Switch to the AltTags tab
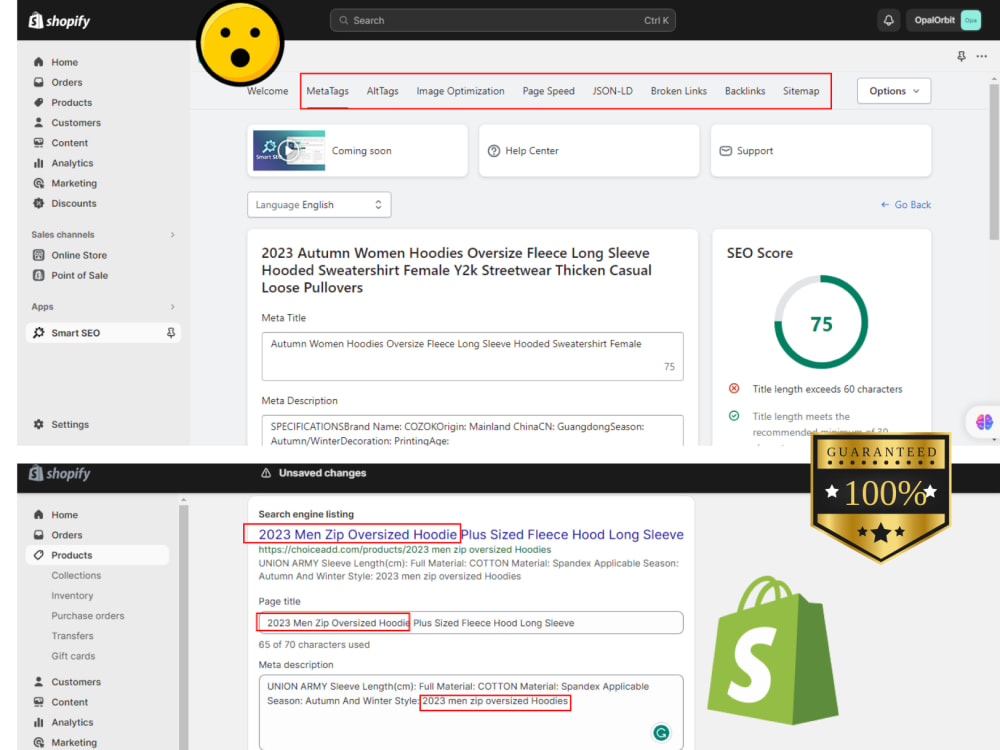1000x750 pixels. [382, 91]
